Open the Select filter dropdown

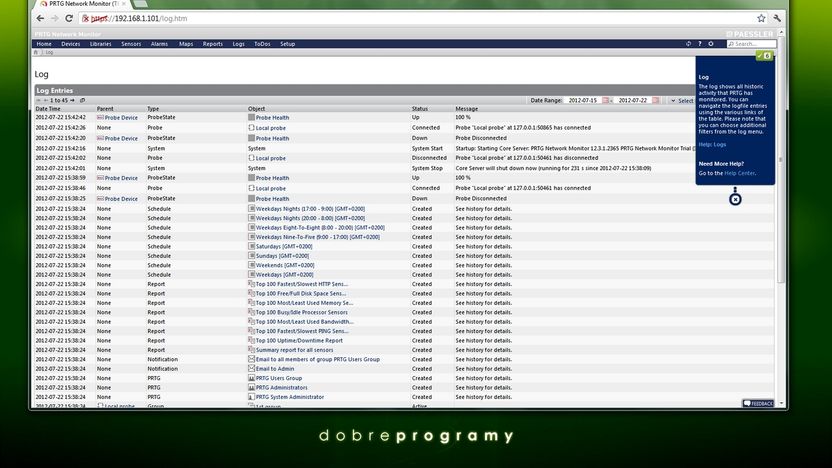pyautogui.click(x=682, y=100)
